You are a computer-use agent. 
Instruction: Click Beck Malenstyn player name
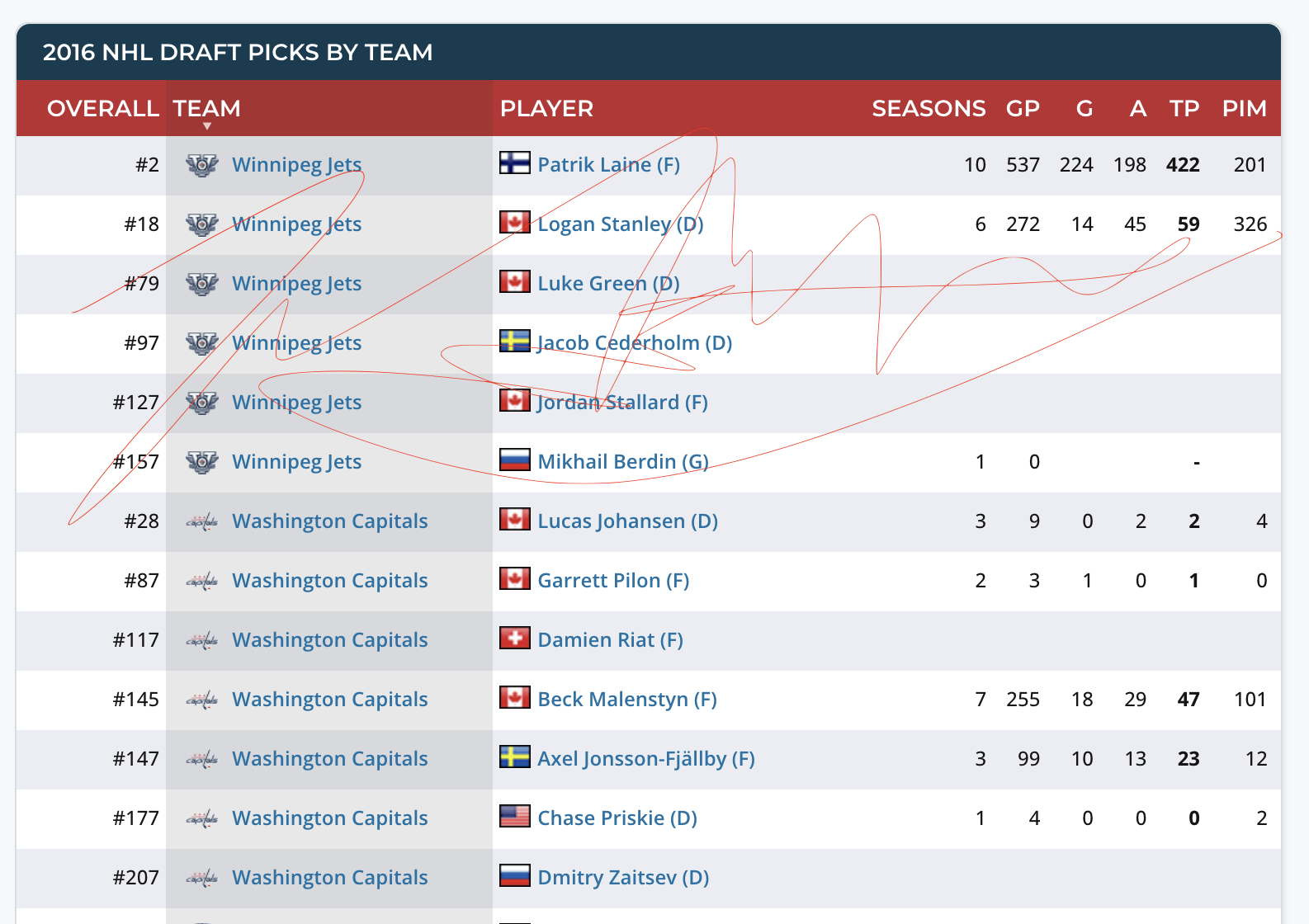pyautogui.click(x=626, y=700)
